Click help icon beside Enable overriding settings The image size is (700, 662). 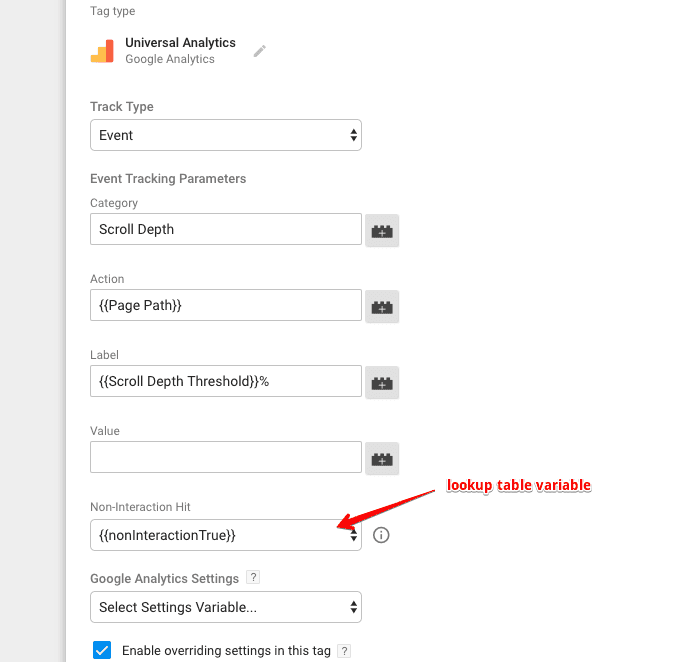[x=344, y=651]
